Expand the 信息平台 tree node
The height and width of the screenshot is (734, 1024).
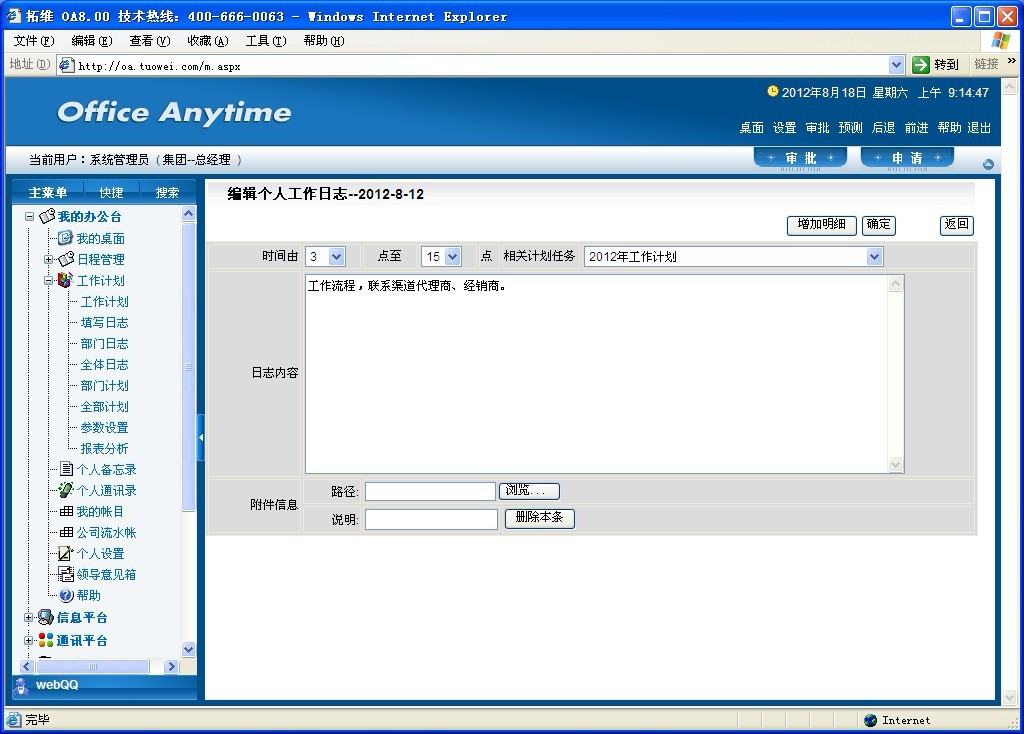(x=30, y=618)
